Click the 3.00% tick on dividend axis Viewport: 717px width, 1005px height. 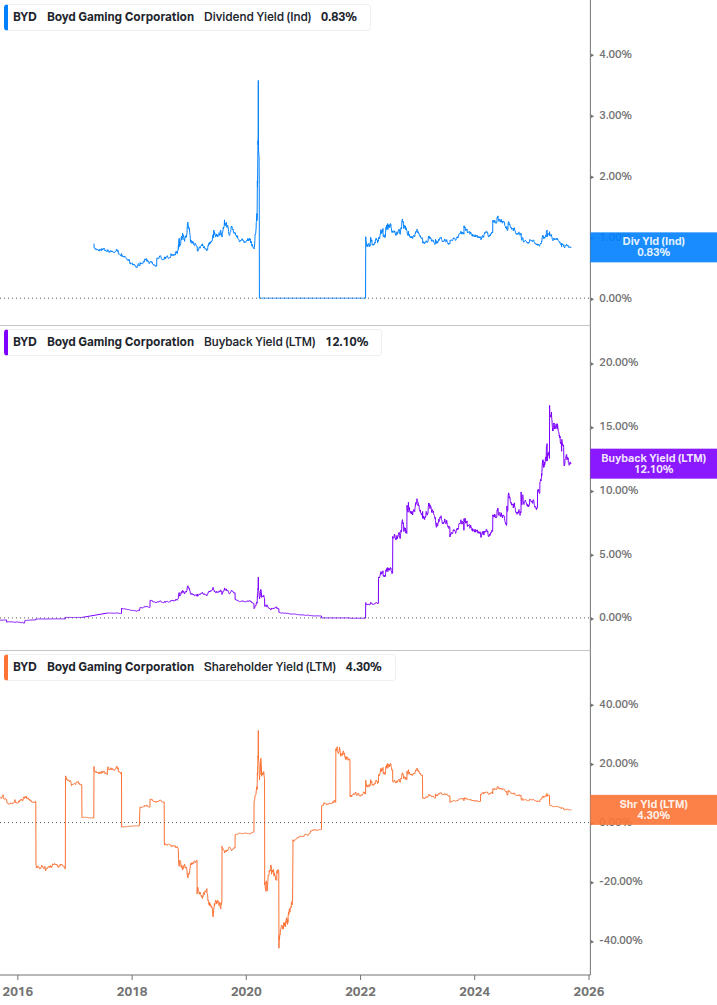click(x=615, y=115)
